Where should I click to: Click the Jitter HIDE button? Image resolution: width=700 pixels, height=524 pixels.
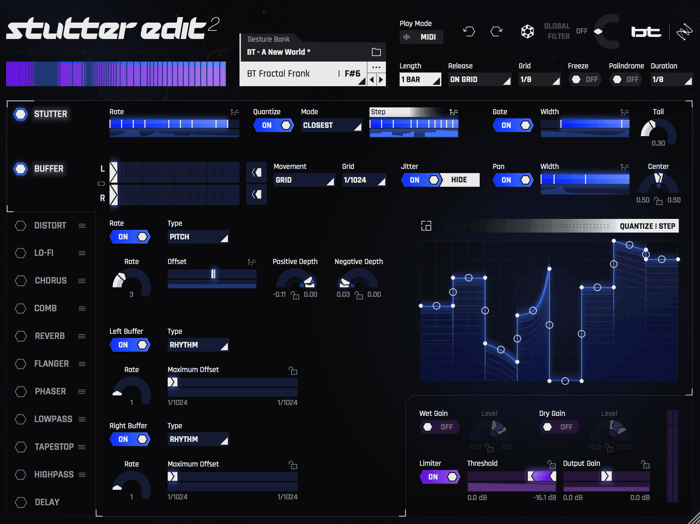pyautogui.click(x=459, y=180)
